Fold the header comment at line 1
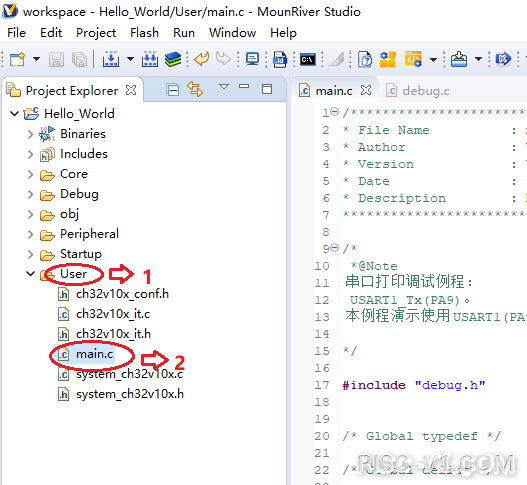 [x=335, y=111]
